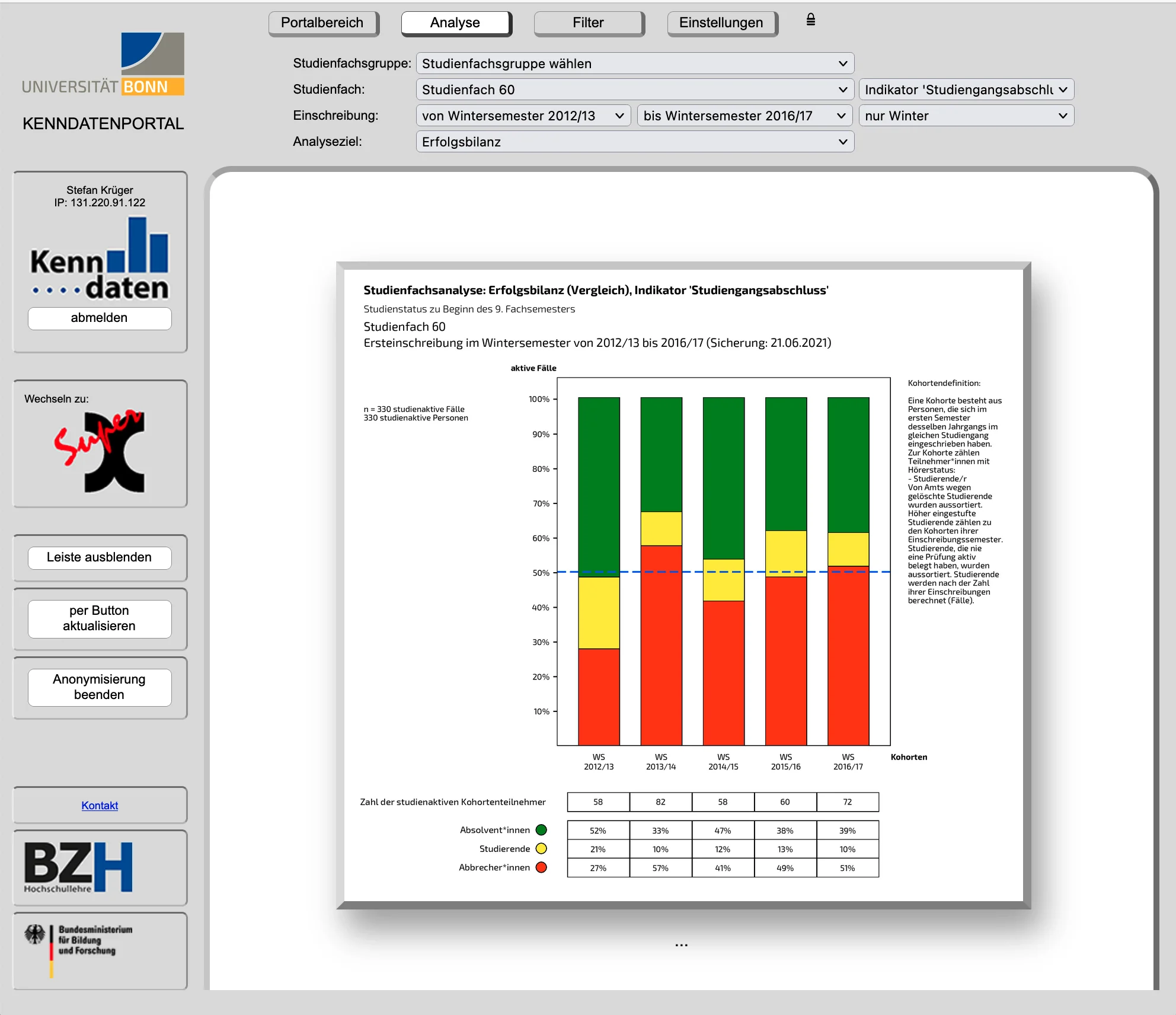Expand the Studienfach 60 dropdown

click(635, 90)
